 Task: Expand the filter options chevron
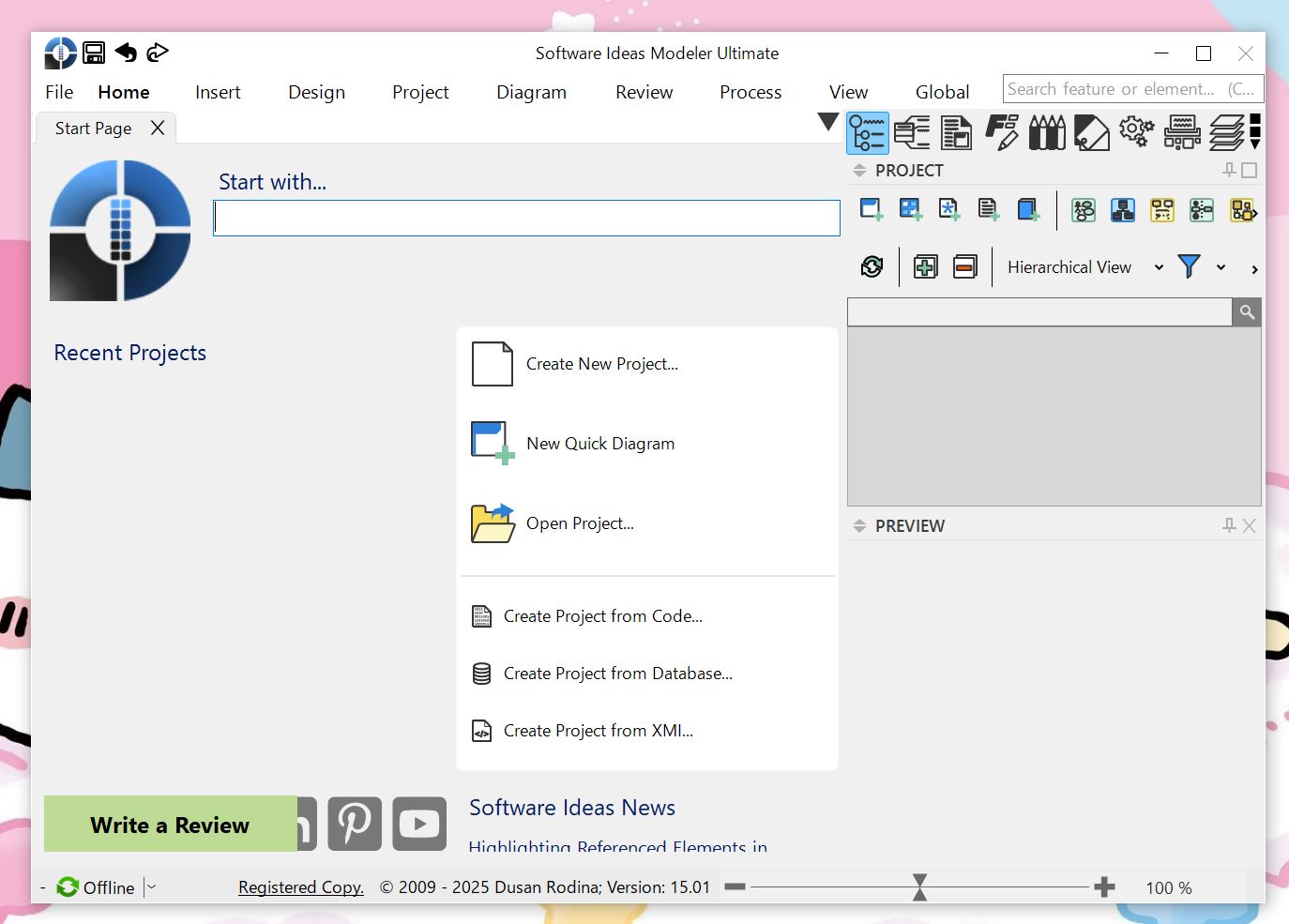(1221, 266)
